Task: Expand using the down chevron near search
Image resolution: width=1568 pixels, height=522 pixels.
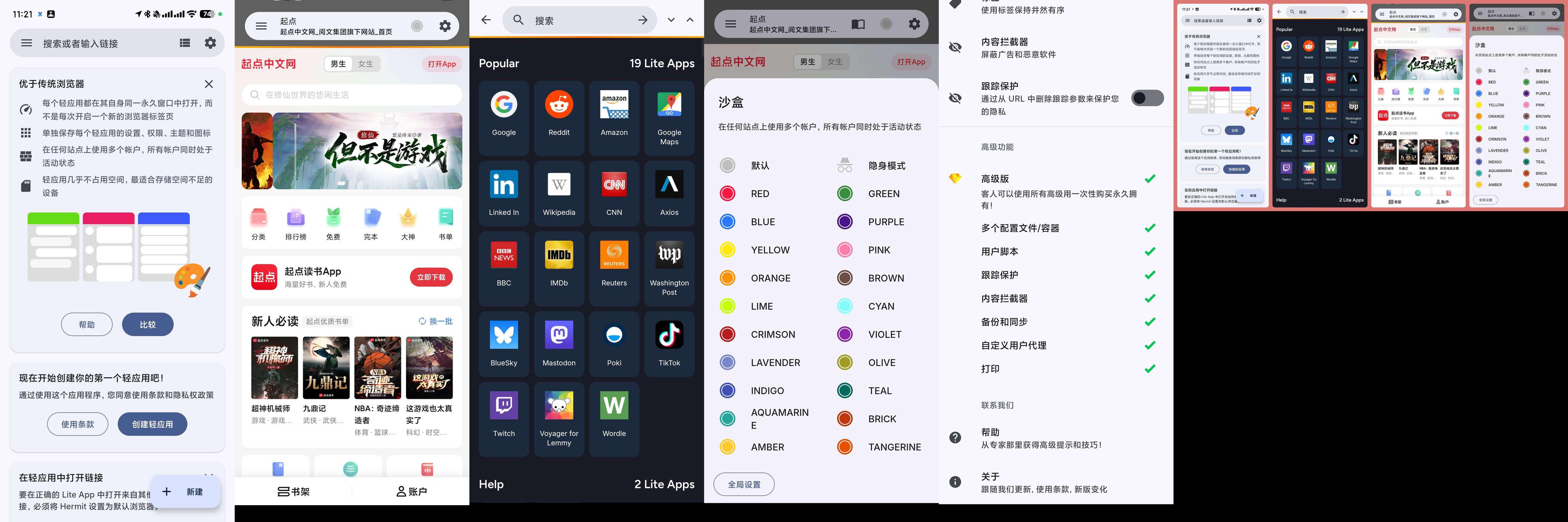Action: 671,20
